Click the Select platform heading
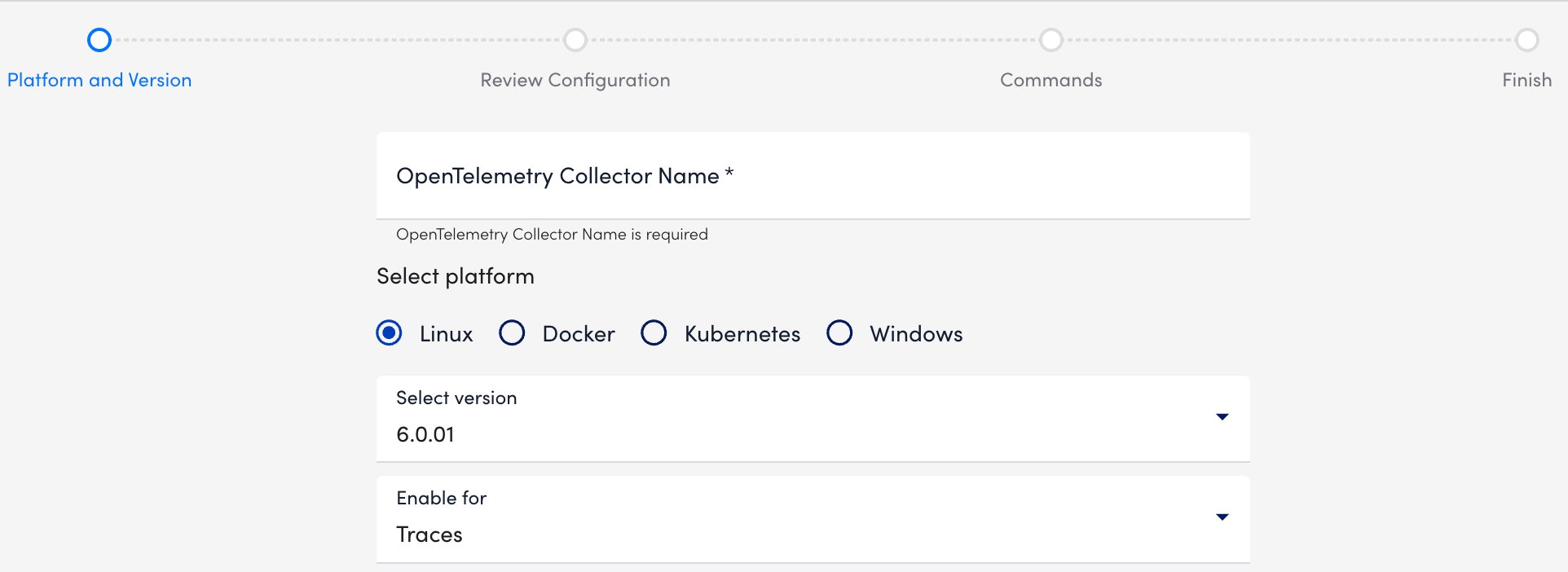The width and height of the screenshot is (1568, 572). point(455,276)
